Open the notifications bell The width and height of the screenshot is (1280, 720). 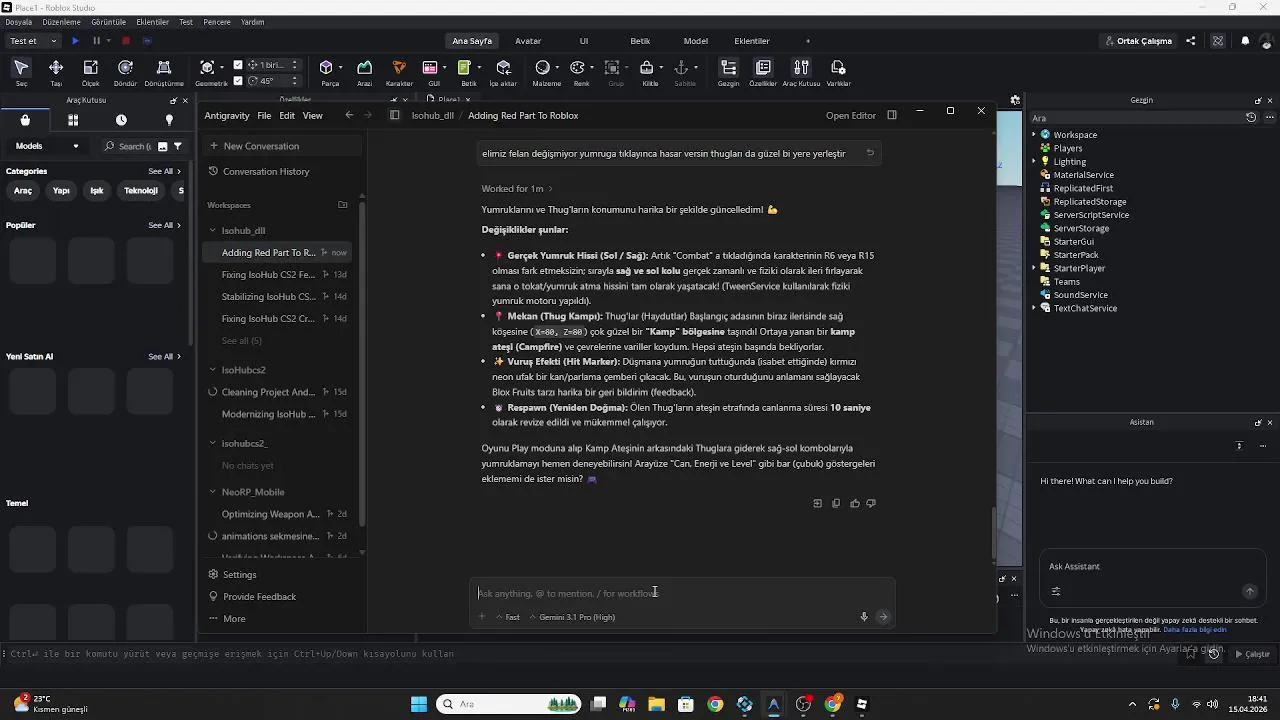click(x=1245, y=41)
